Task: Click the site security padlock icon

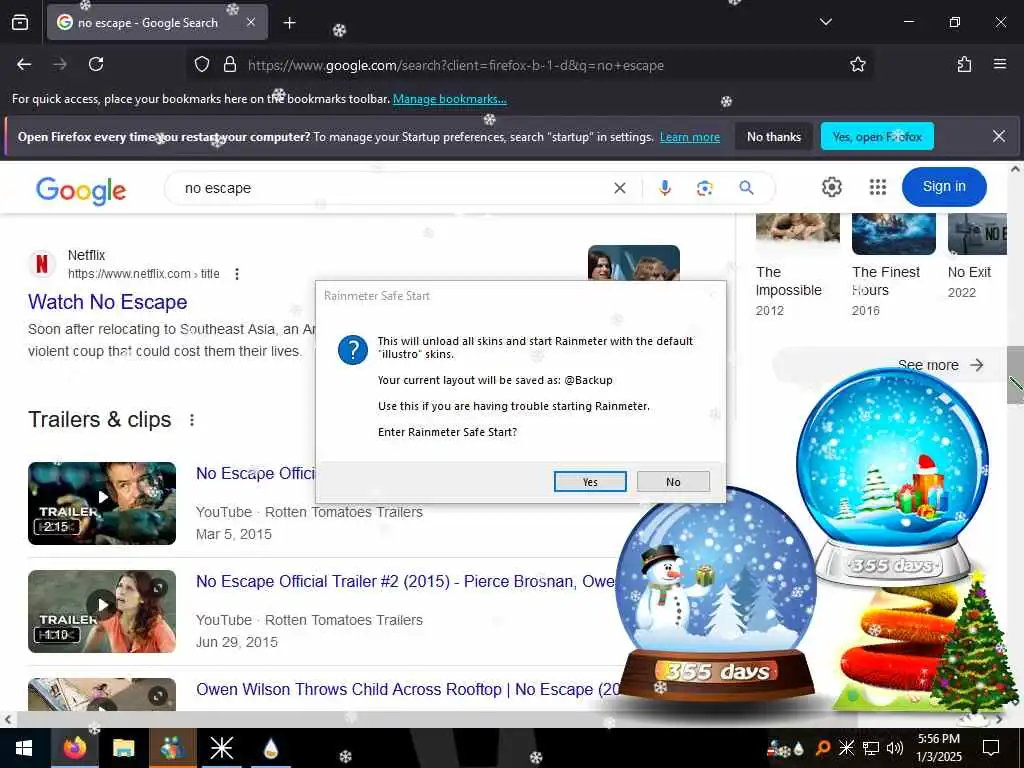Action: (229, 65)
